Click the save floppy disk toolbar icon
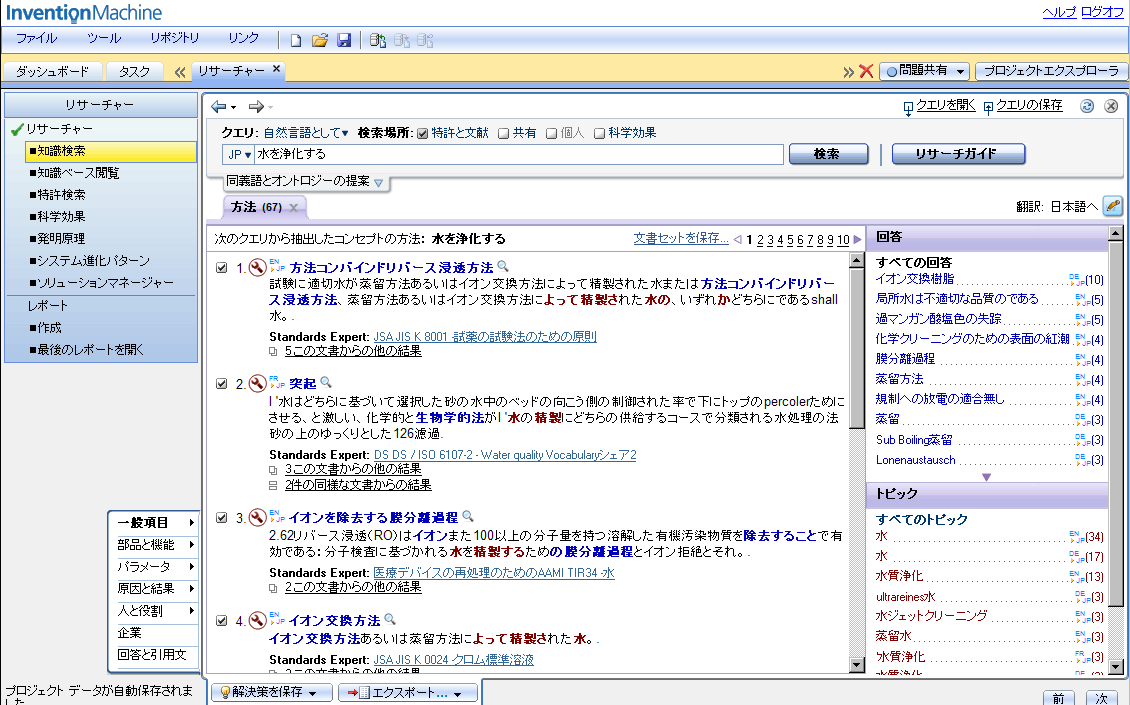The image size is (1130, 705). pos(344,40)
